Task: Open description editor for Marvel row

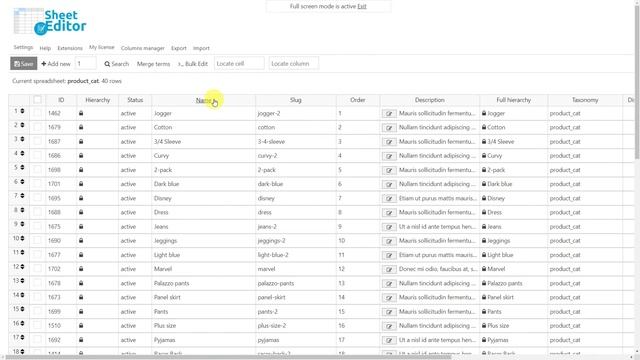Action: (389, 269)
